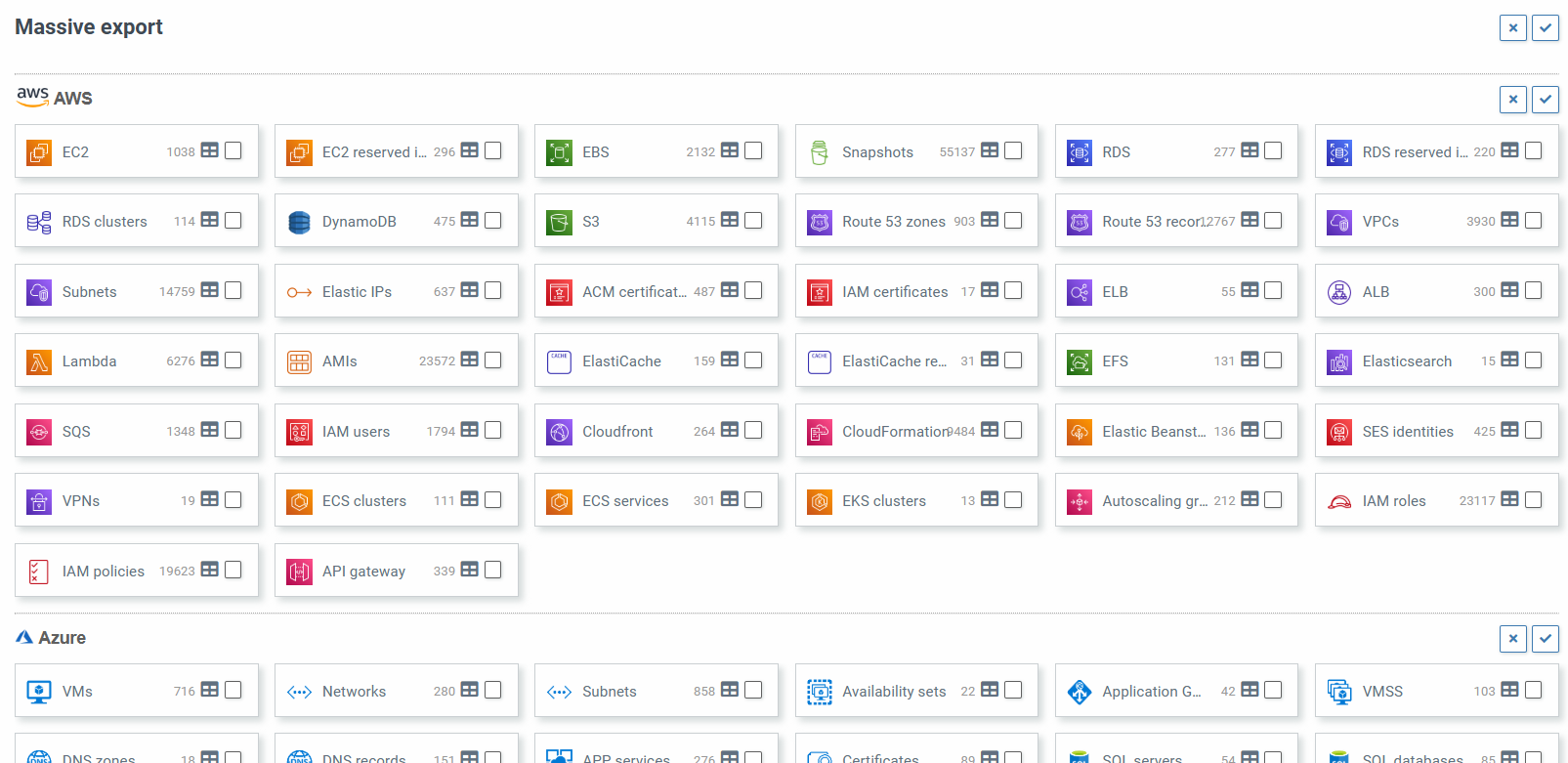This screenshot has height=763, width=1568.
Task: Open table view for AMIs
Action: (x=470, y=360)
